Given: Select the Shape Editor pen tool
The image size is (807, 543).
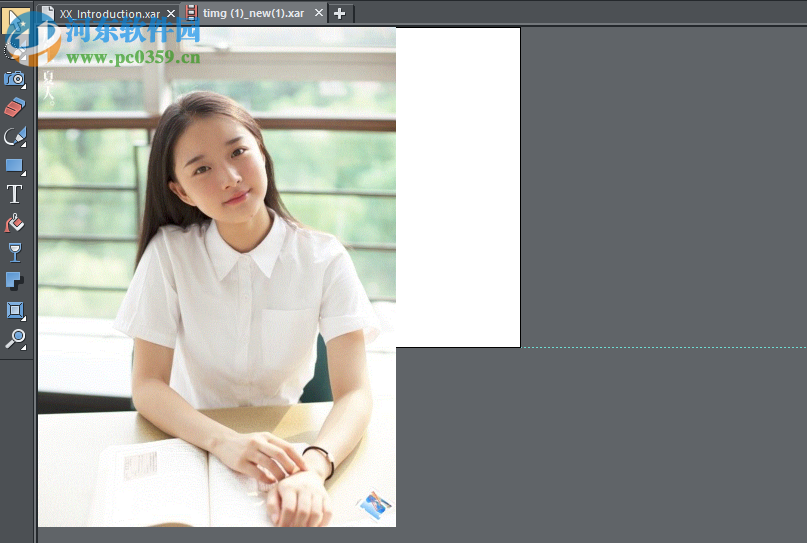Looking at the screenshot, I should pos(15,137).
